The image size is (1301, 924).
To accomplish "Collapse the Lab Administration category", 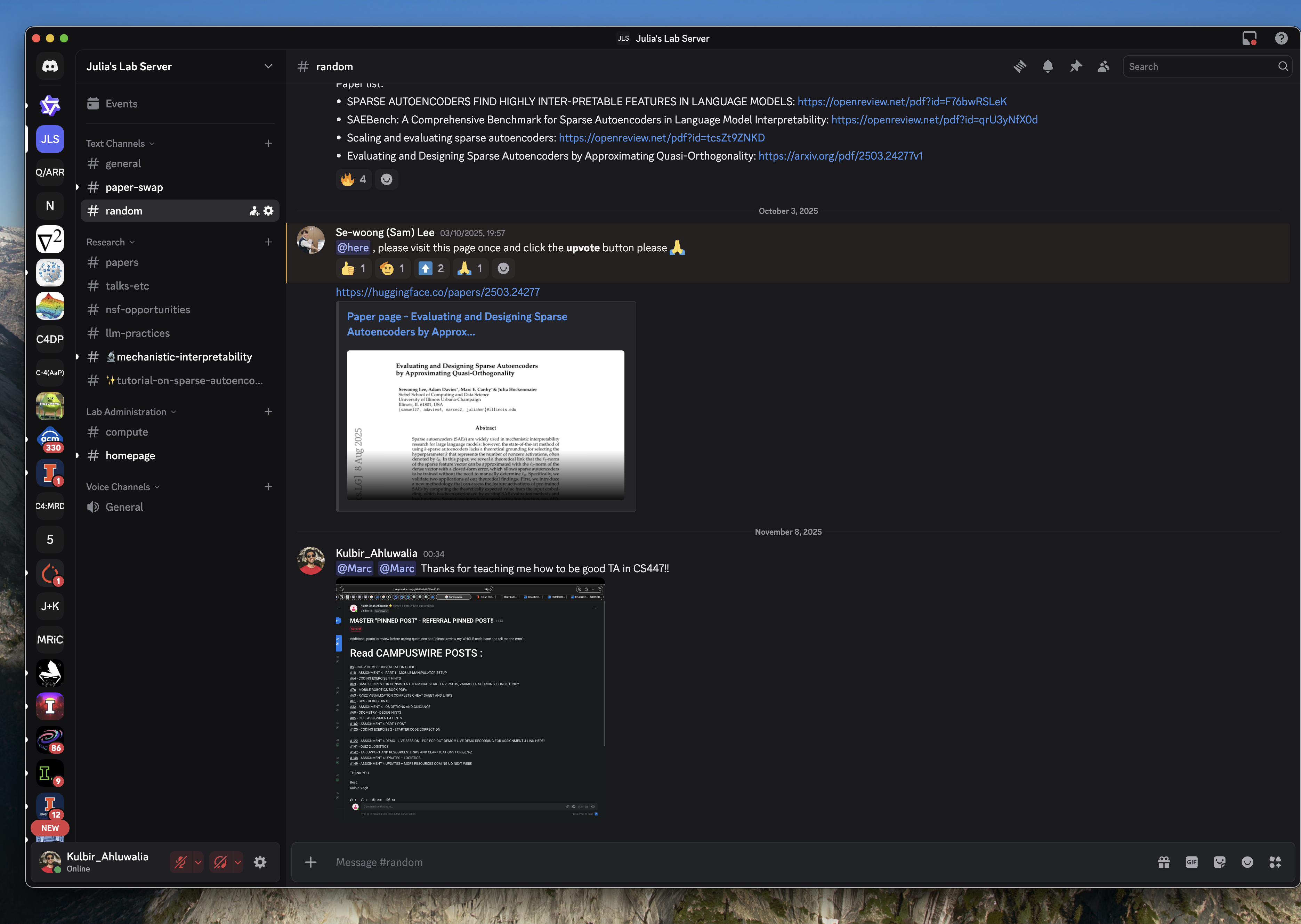I will (x=131, y=412).
